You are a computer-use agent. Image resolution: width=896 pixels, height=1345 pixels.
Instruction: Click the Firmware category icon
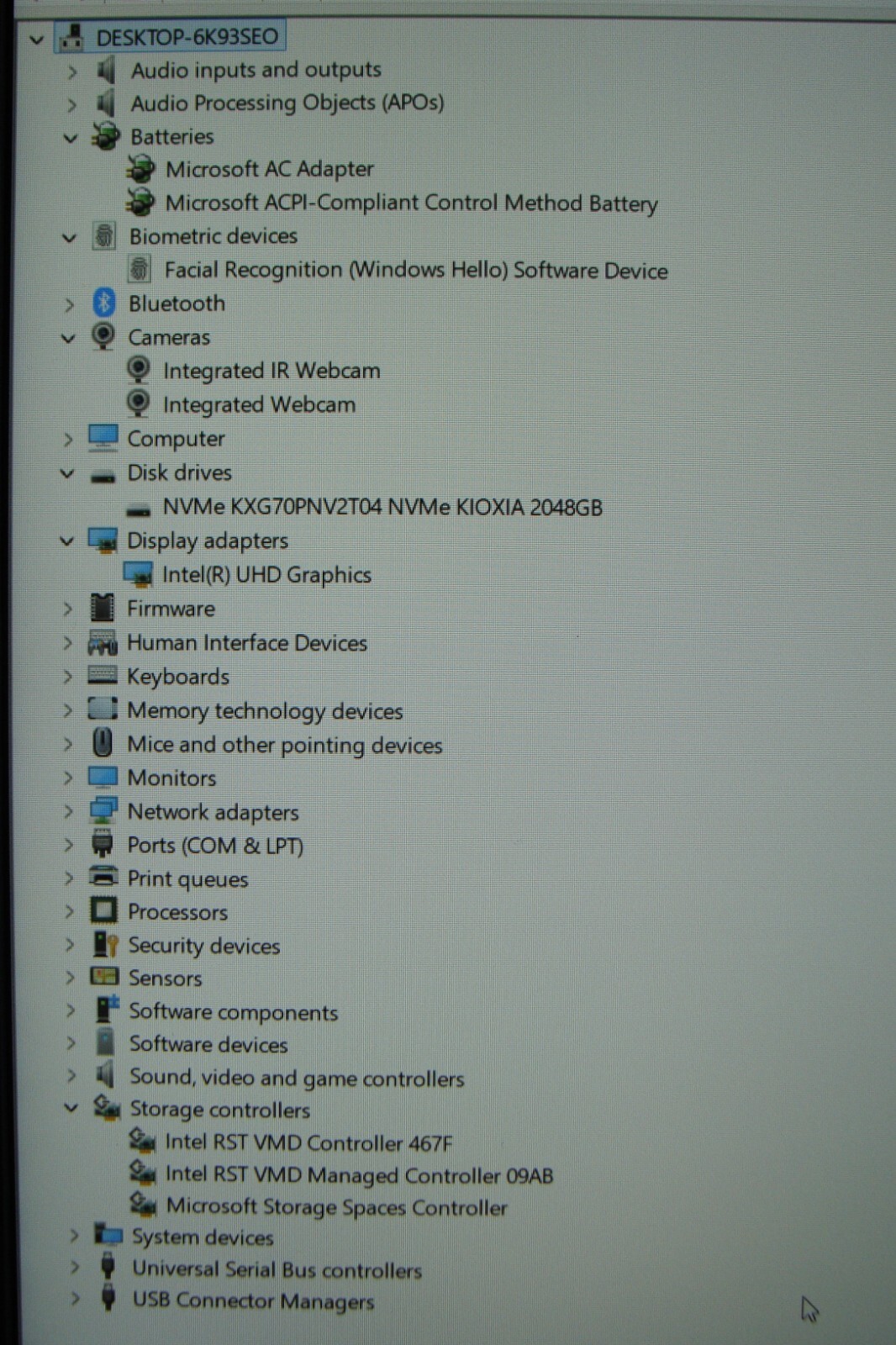point(102,608)
